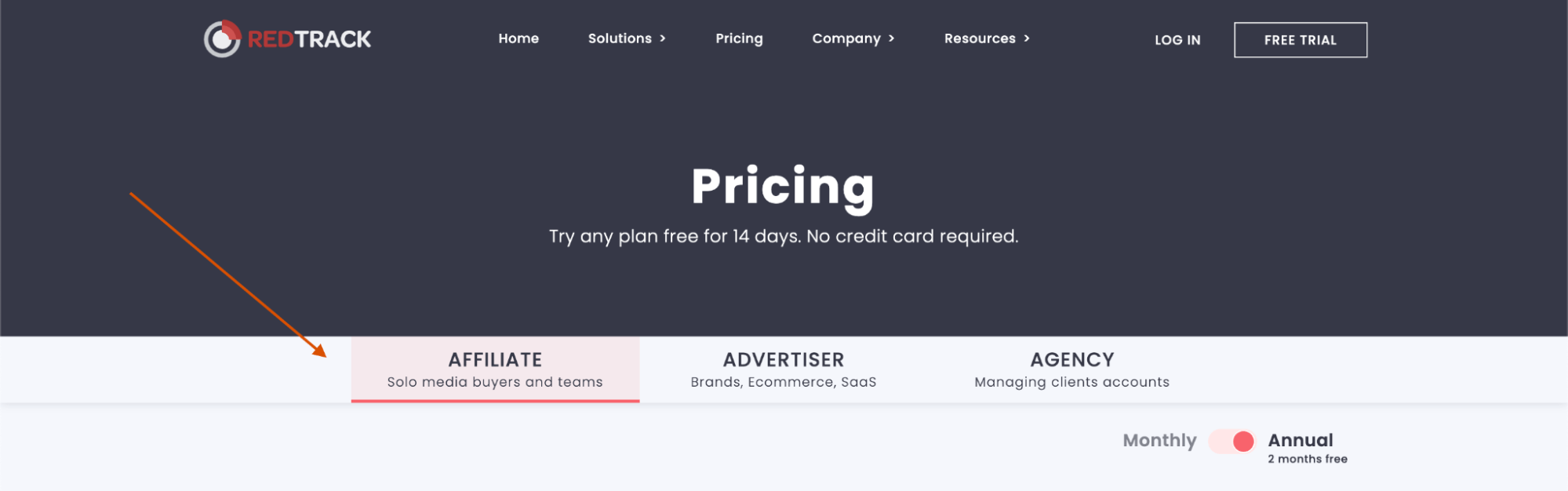1568x491 pixels.
Task: Go to Pricing in the navigation
Action: (739, 38)
